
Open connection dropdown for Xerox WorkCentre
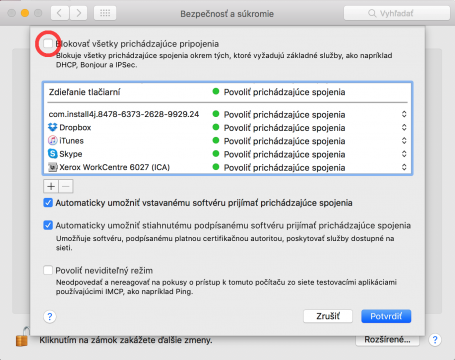(x=404, y=167)
